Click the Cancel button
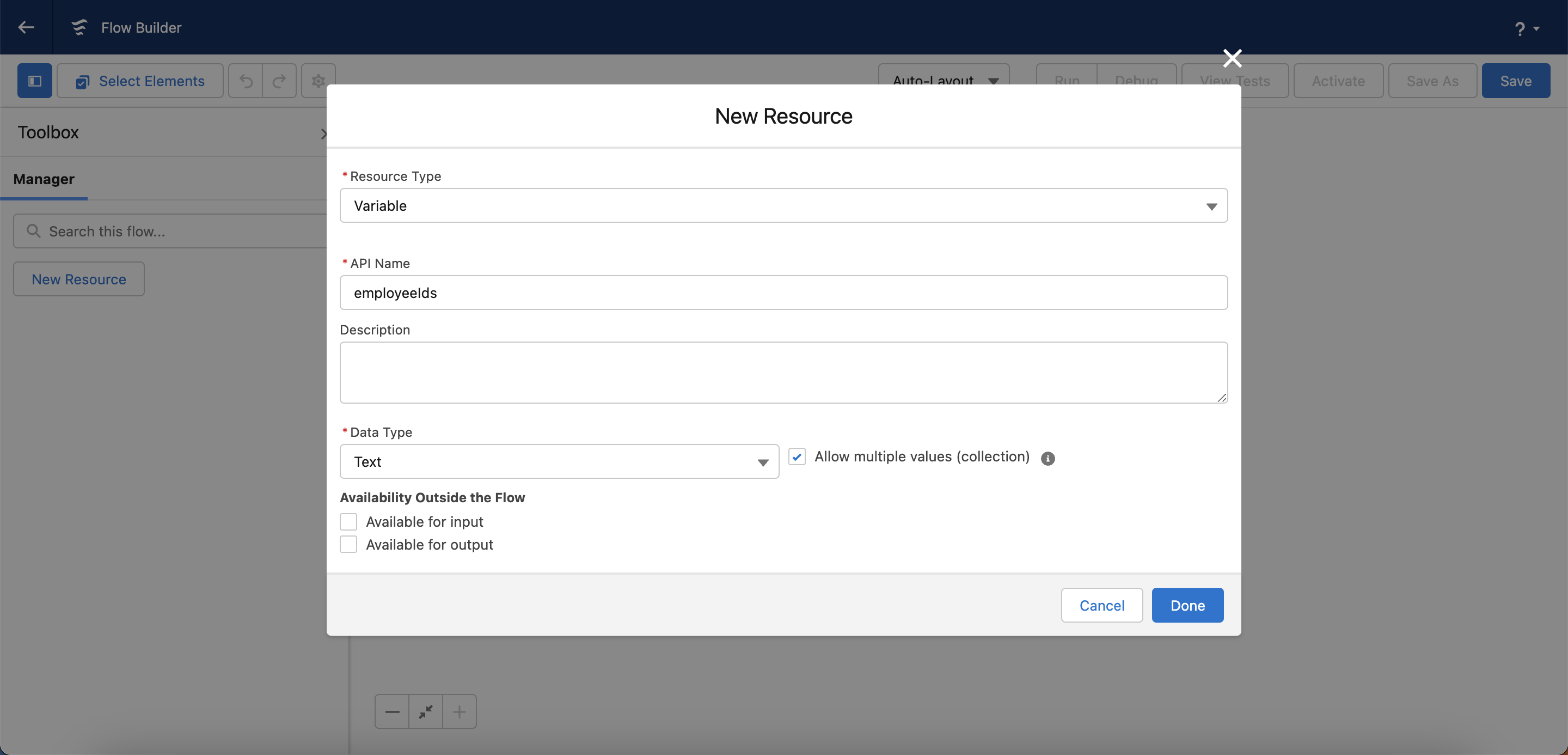1568x755 pixels. 1101,605
